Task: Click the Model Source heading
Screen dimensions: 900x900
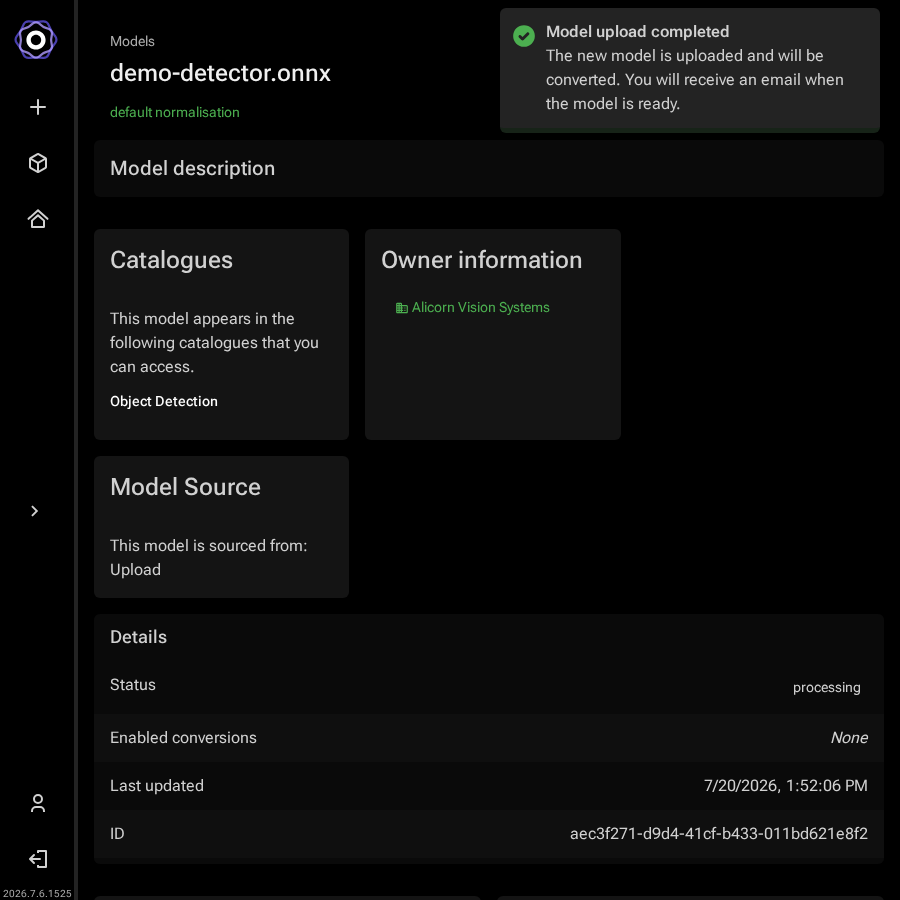Action: click(x=185, y=487)
